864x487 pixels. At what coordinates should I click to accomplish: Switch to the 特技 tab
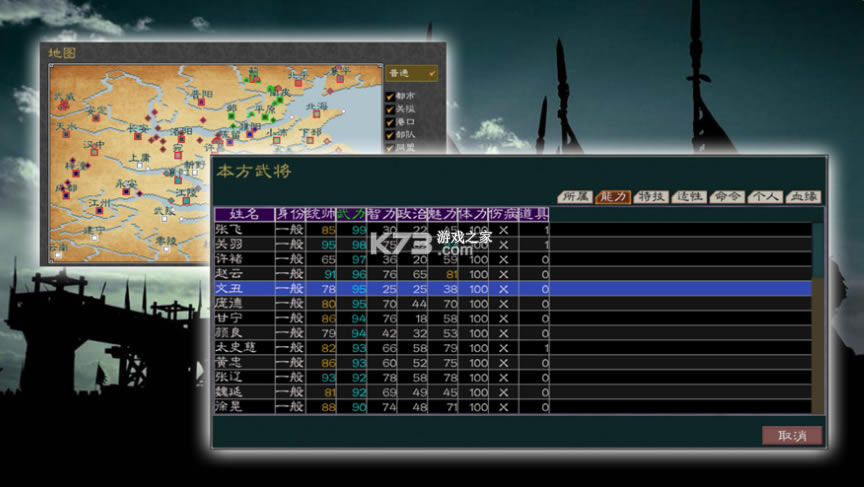point(652,197)
